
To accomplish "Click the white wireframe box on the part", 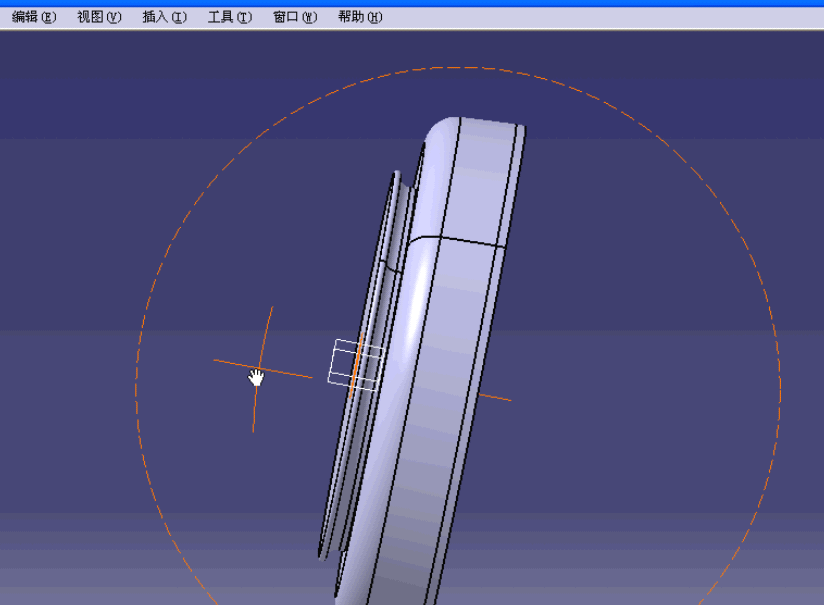I will [x=356, y=365].
